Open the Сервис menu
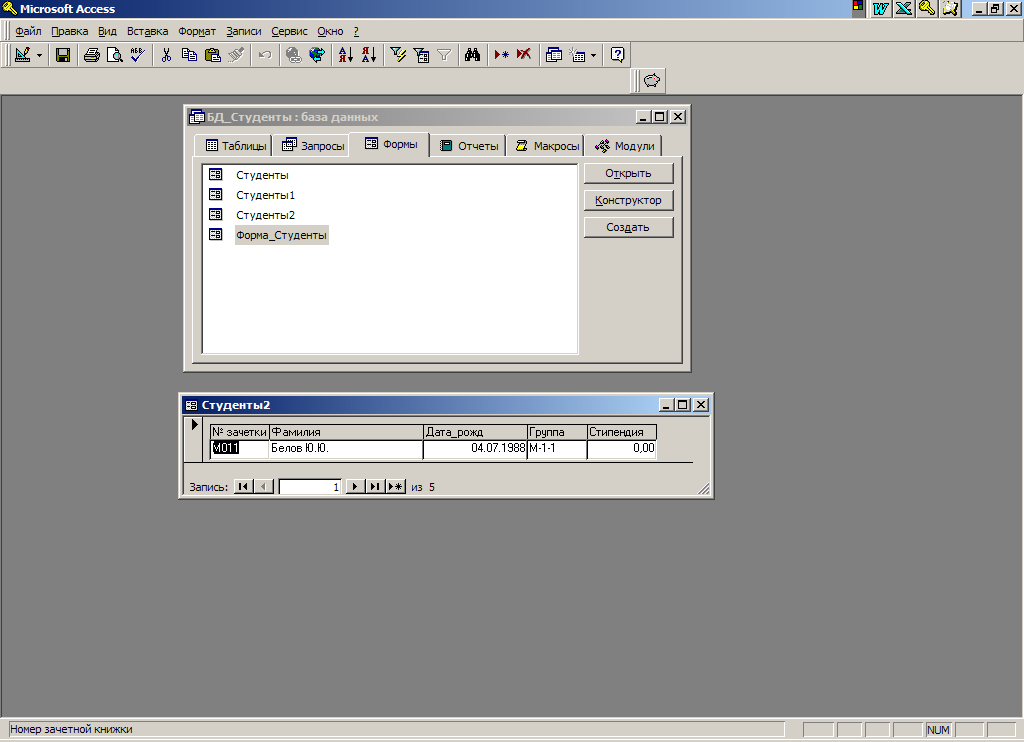Image resolution: width=1024 pixels, height=742 pixels. [289, 31]
